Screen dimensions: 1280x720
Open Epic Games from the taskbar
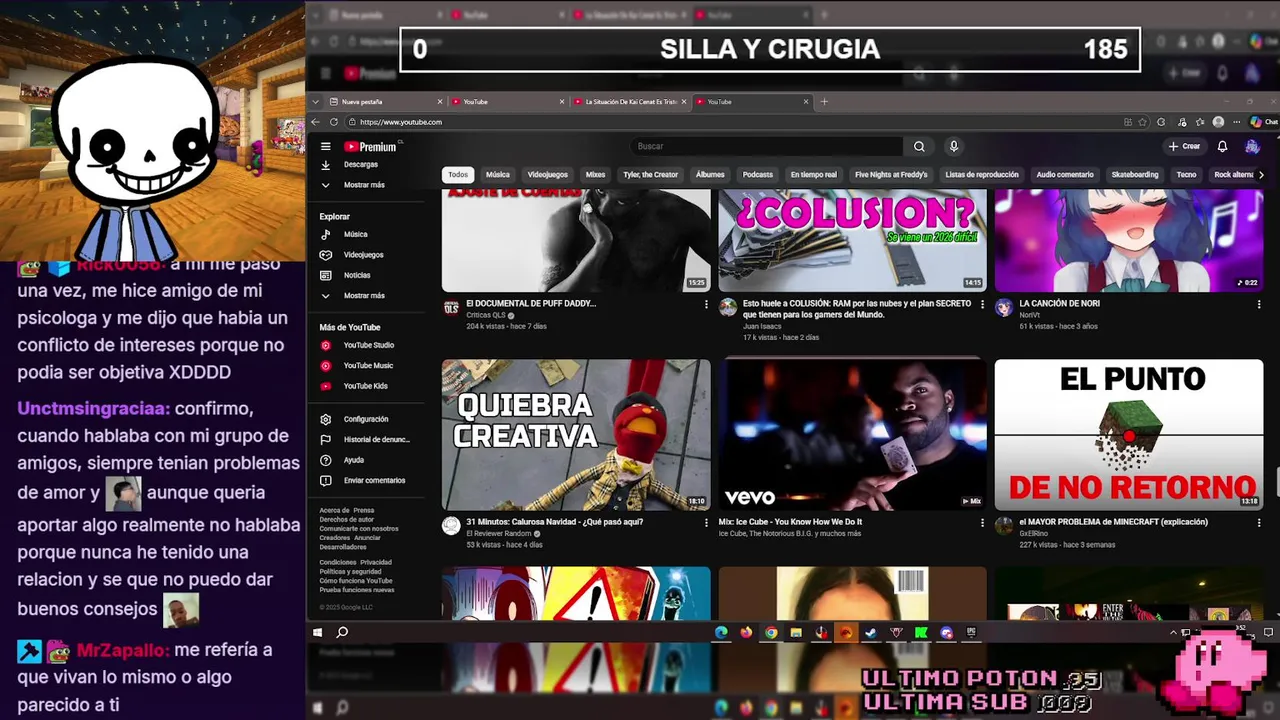click(971, 632)
